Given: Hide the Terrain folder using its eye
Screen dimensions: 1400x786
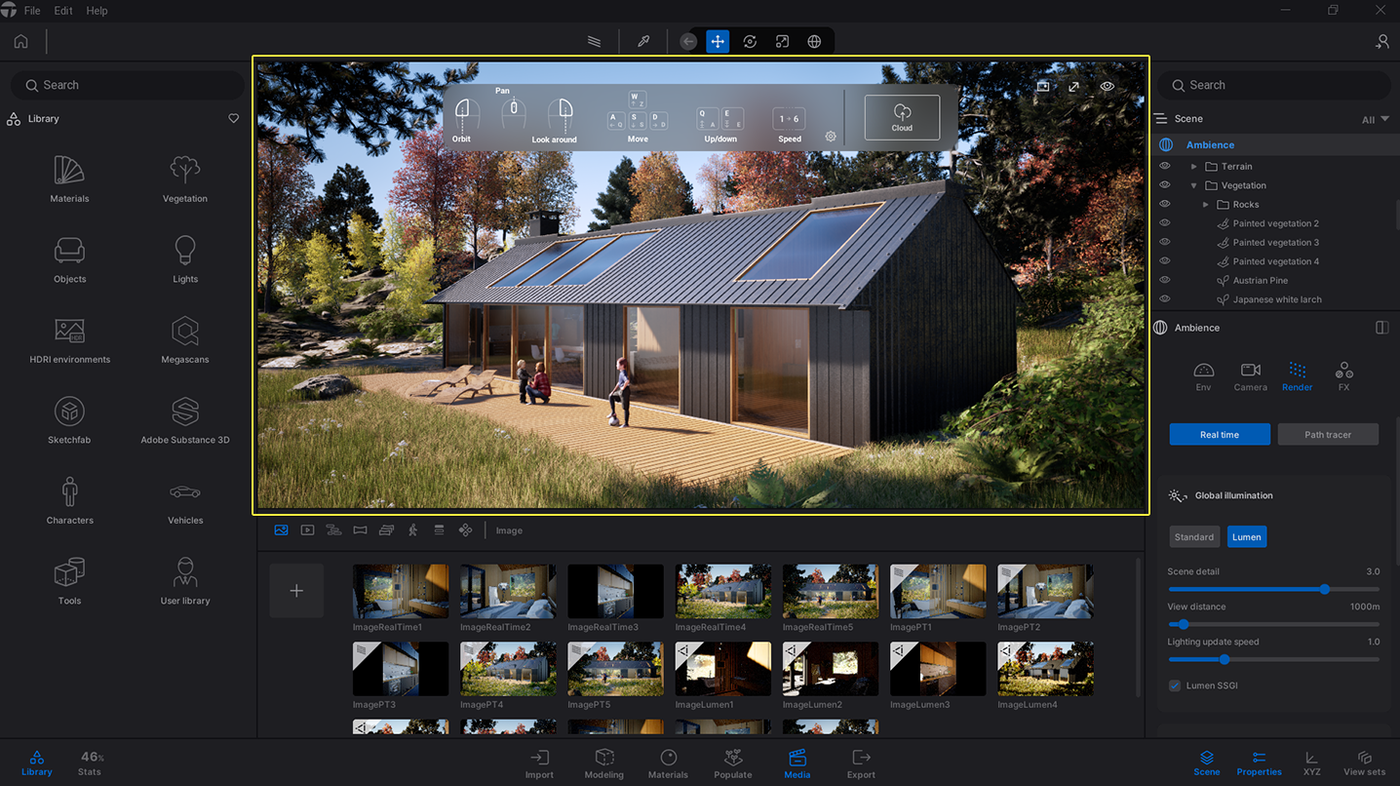Looking at the screenshot, I should tap(1165, 166).
